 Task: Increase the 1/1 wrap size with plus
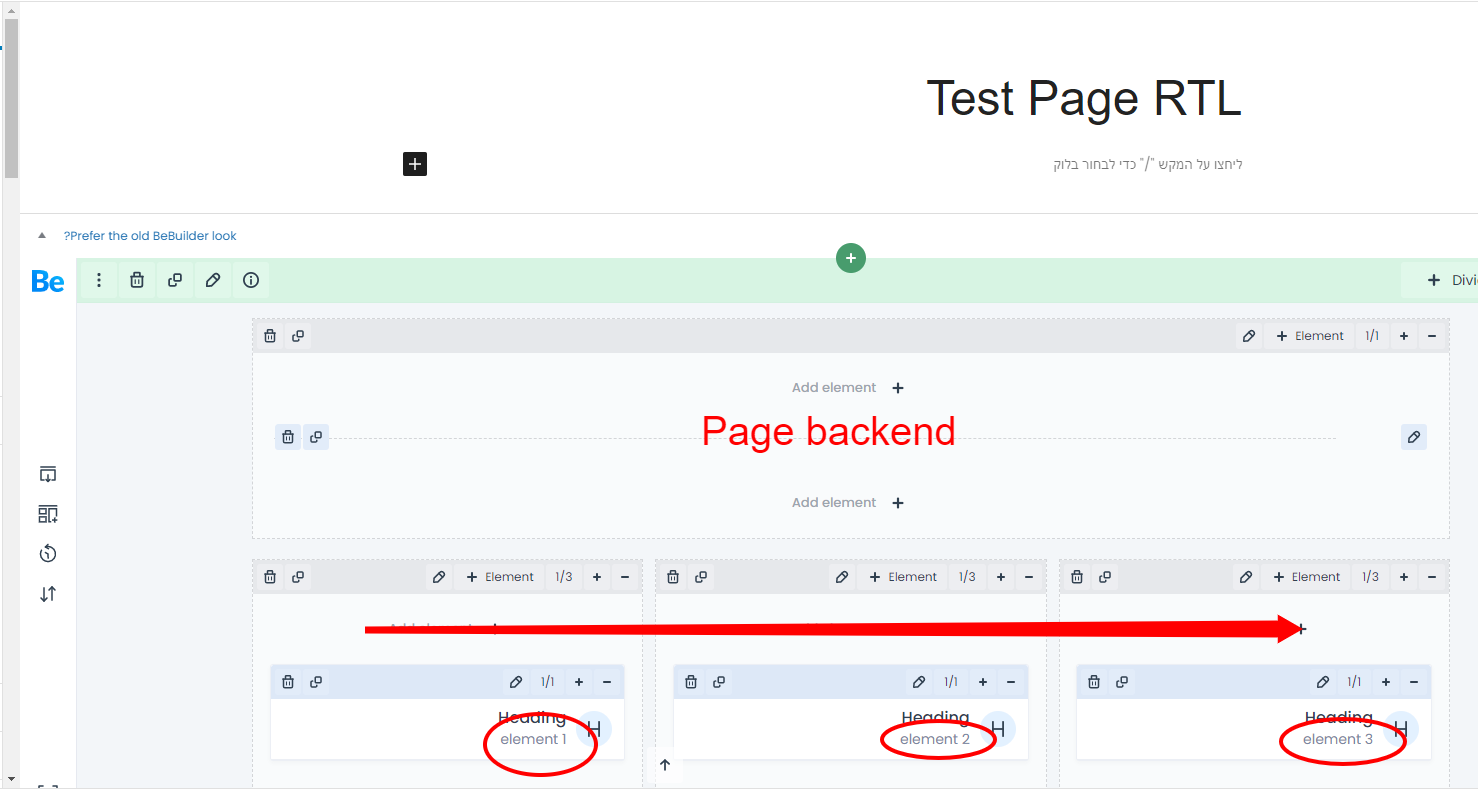pos(1404,336)
